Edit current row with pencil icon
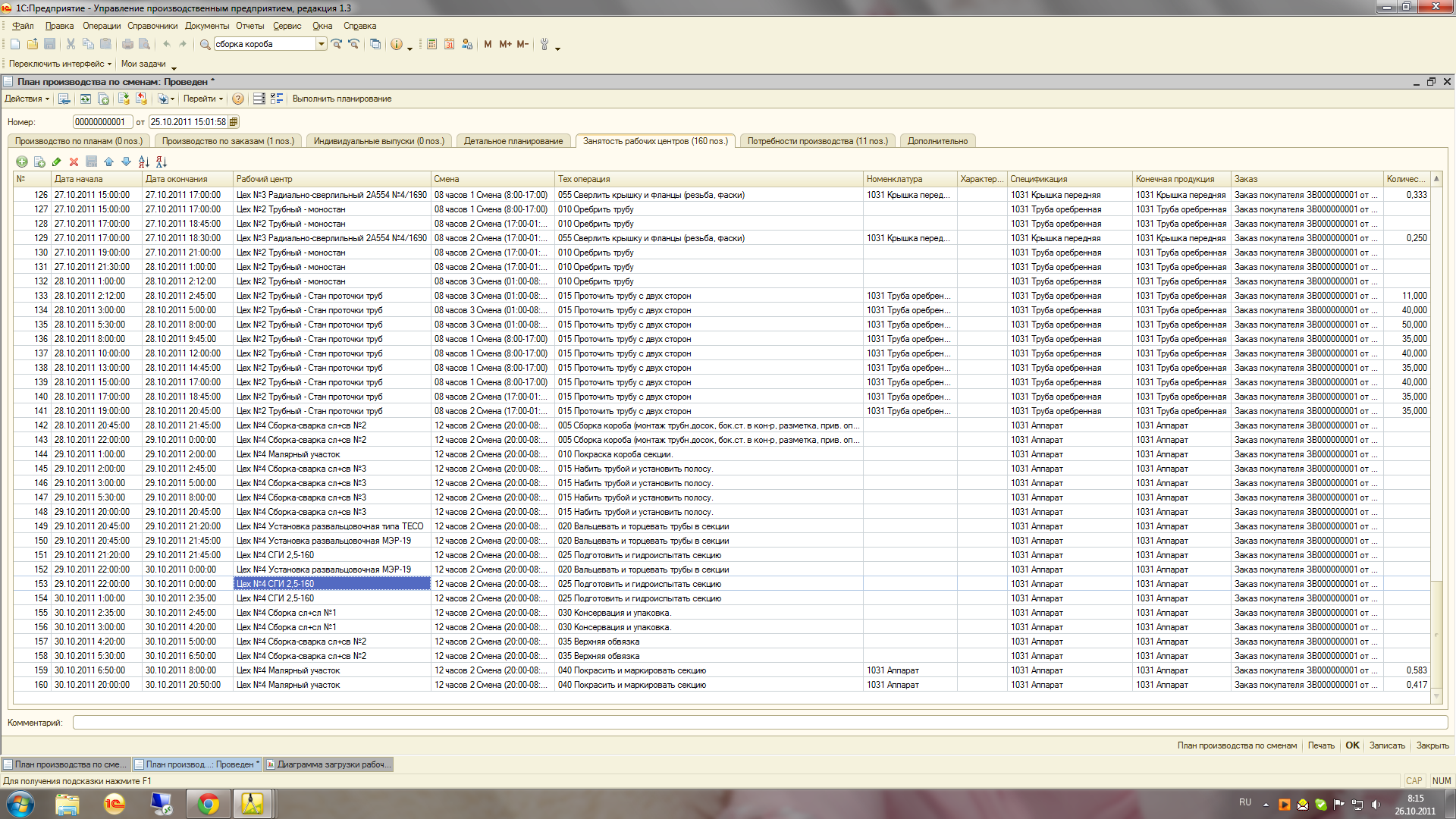Screen dimensions: 1456x819 [57, 162]
